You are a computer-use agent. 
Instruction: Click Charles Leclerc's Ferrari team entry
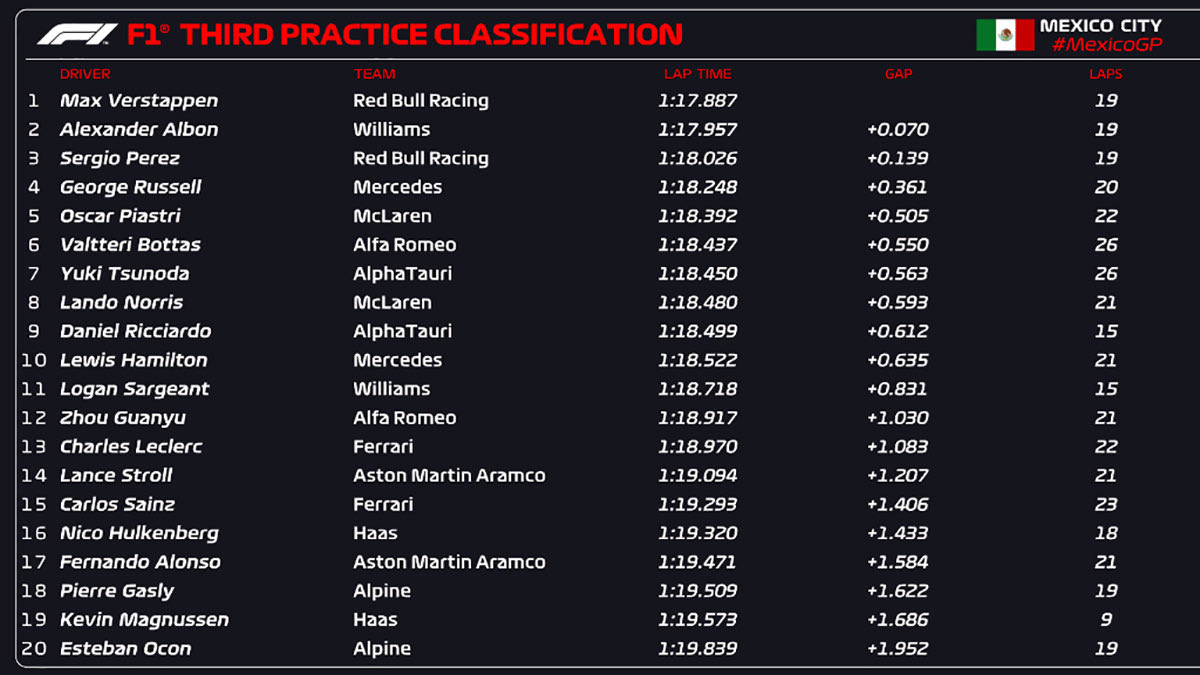coord(383,447)
